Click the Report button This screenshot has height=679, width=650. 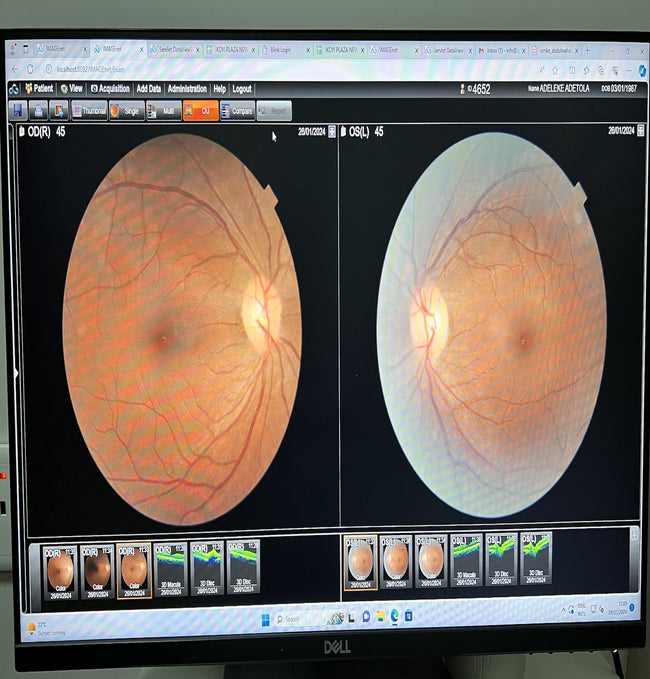click(274, 111)
